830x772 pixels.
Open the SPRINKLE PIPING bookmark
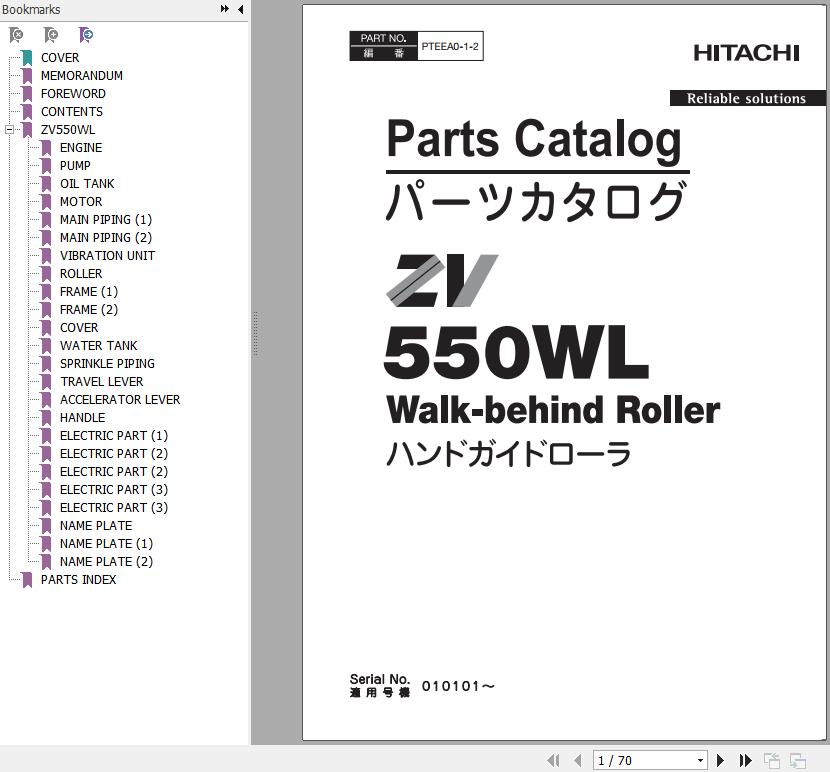[x=107, y=364]
